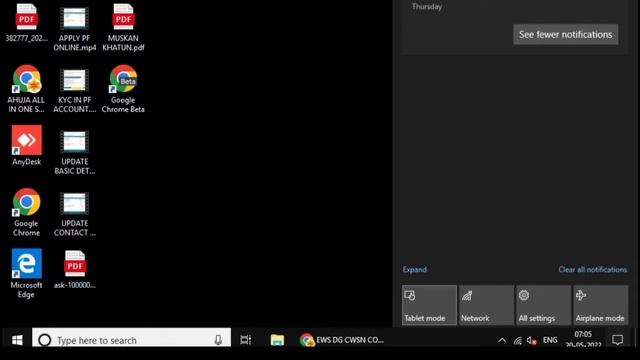Click the Cortana circle in search box
This screenshot has height=360, width=640.
tap(44, 340)
